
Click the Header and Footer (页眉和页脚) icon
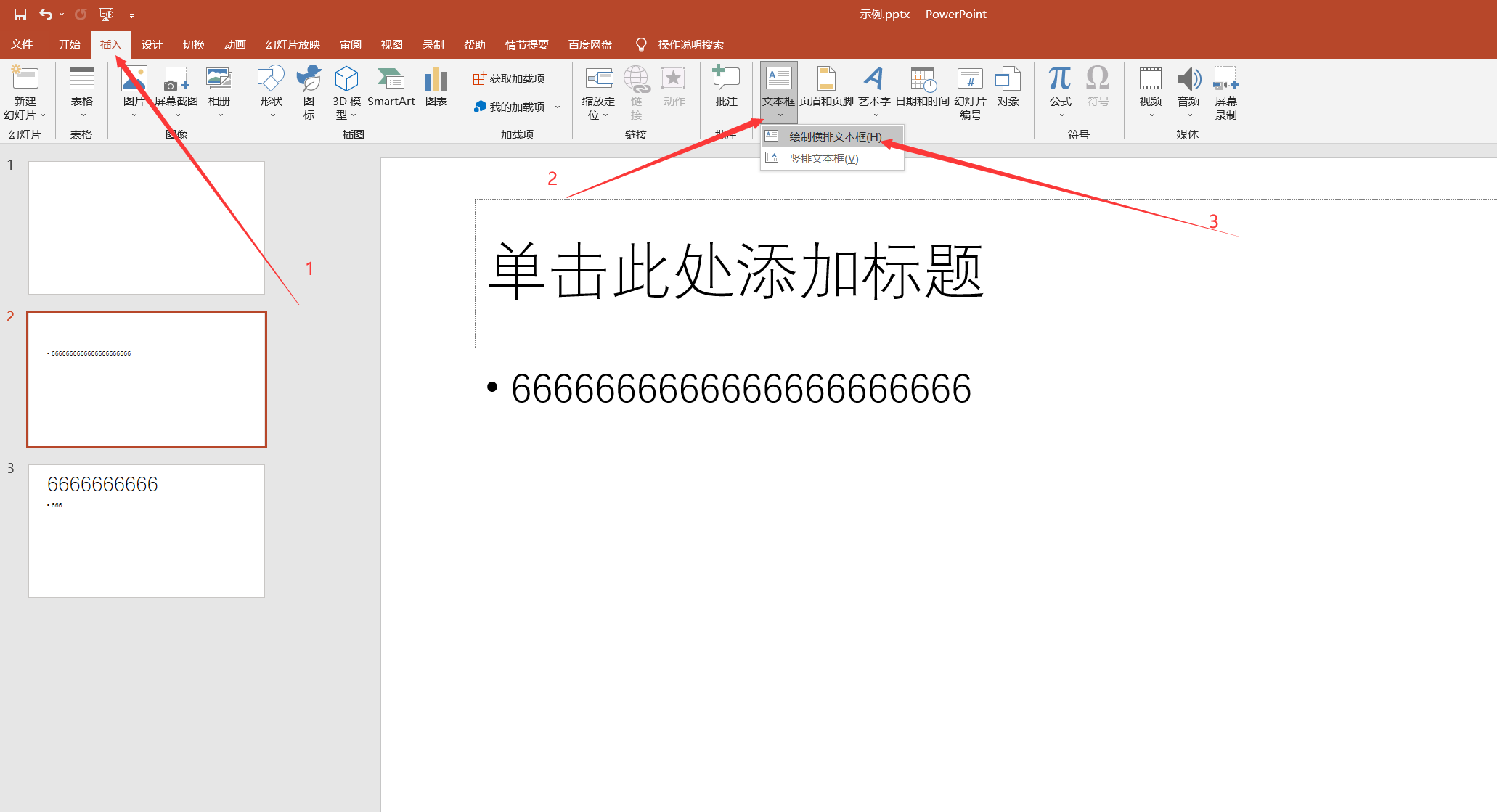[826, 87]
